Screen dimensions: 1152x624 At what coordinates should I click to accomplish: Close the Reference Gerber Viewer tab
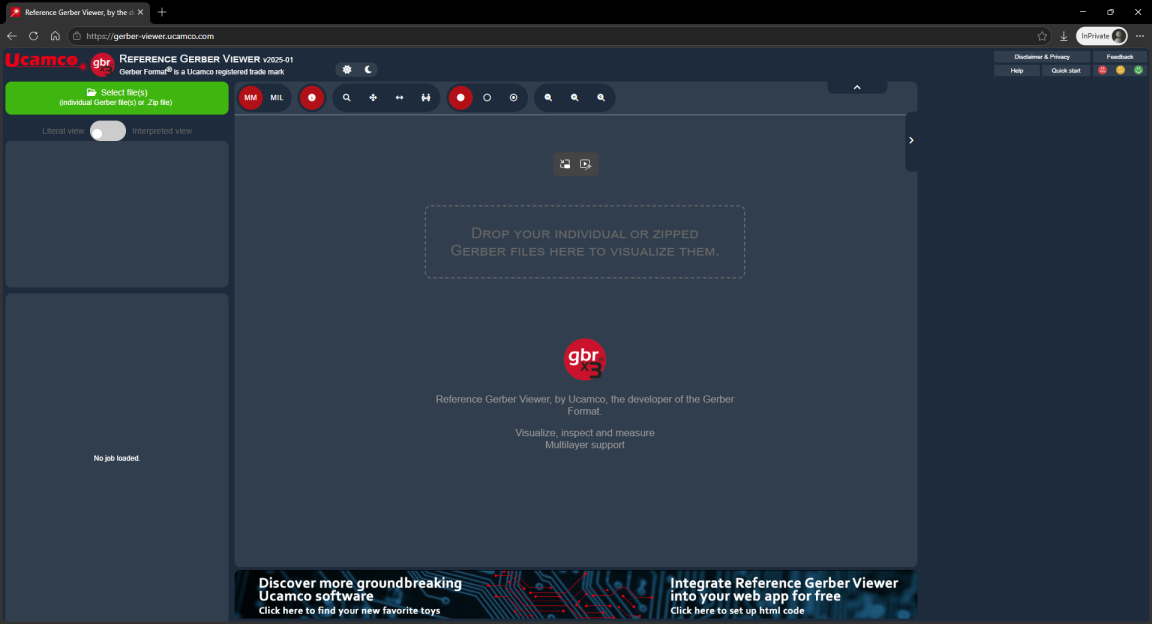(140, 12)
